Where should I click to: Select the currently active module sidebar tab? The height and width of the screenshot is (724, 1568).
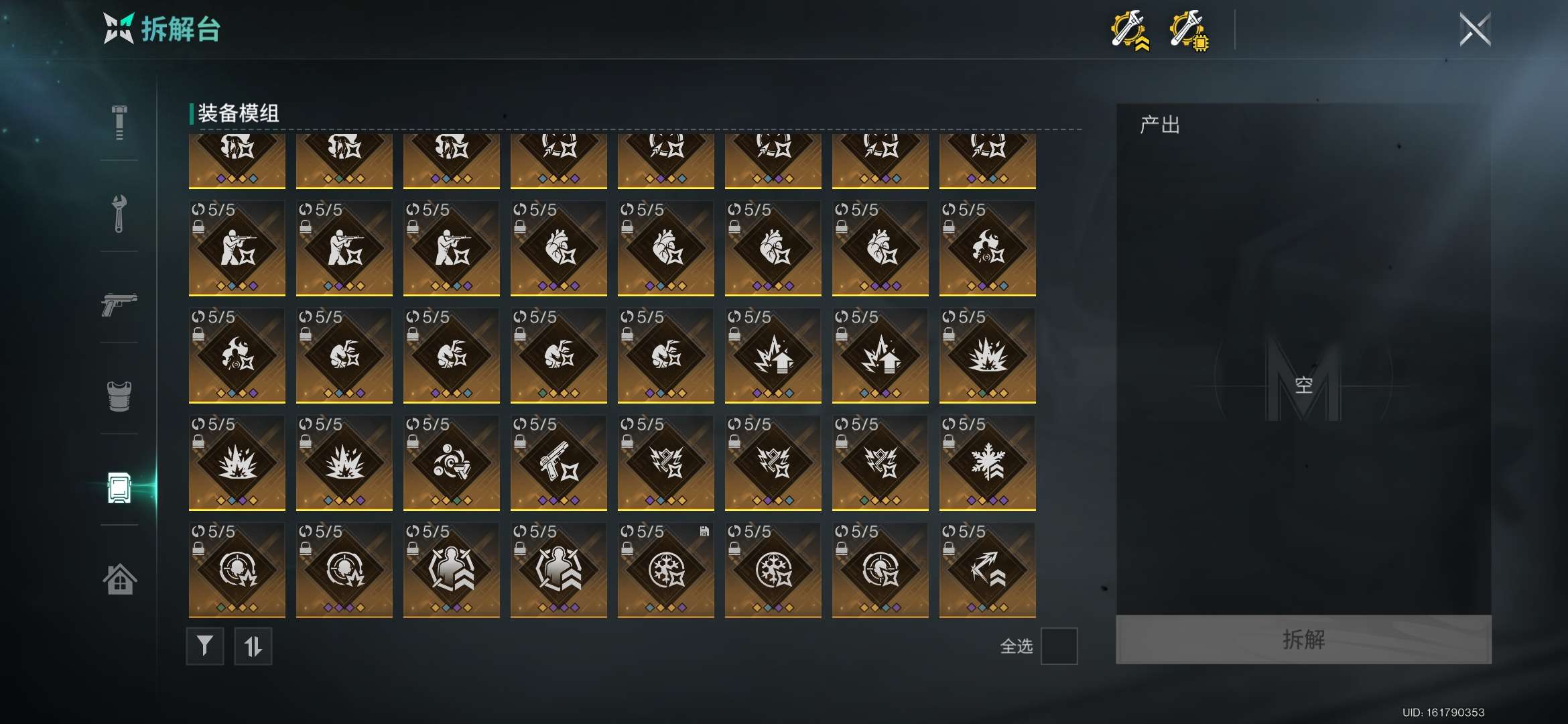tap(119, 487)
